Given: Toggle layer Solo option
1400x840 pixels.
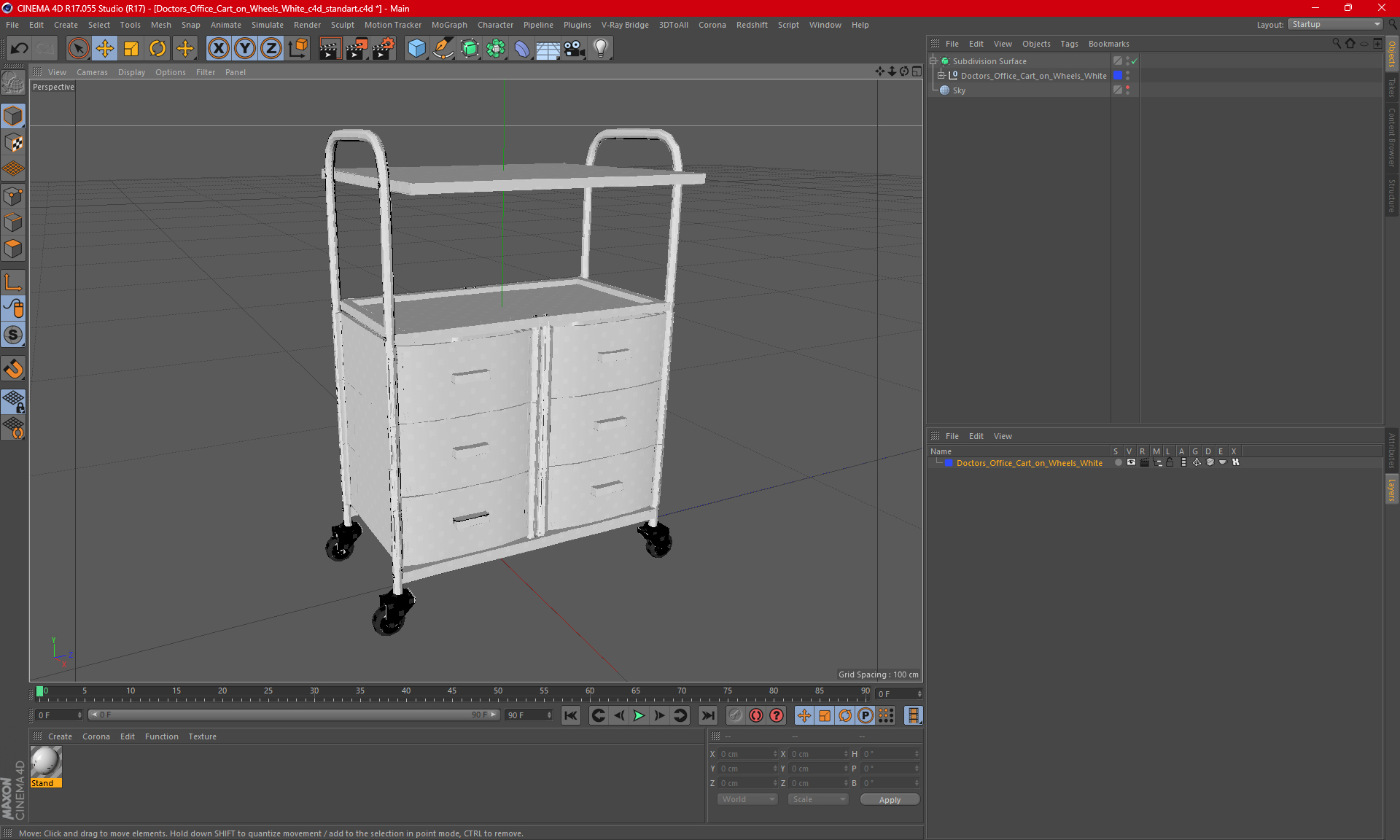Looking at the screenshot, I should [1118, 463].
